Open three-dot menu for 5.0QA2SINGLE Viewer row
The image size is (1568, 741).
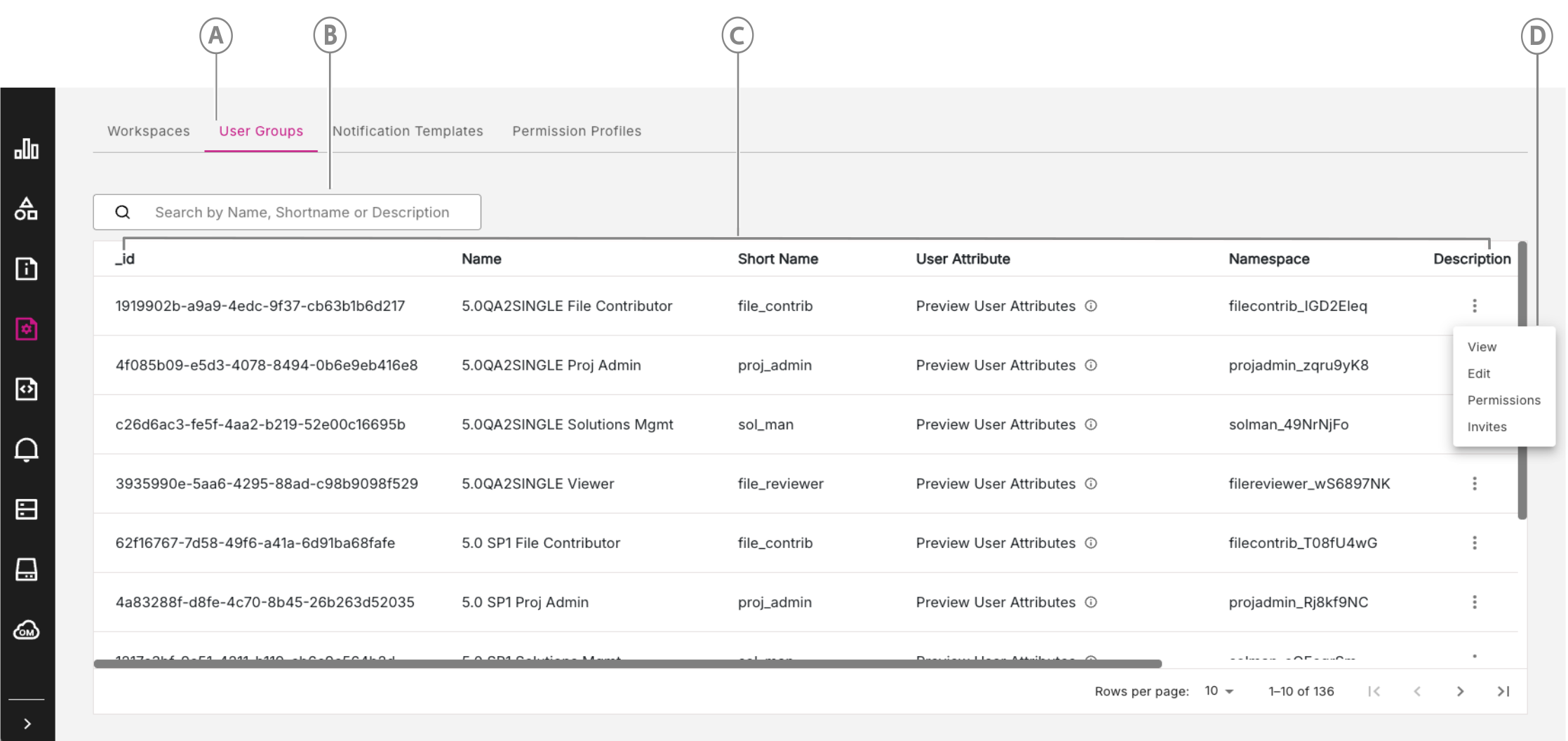(x=1475, y=483)
